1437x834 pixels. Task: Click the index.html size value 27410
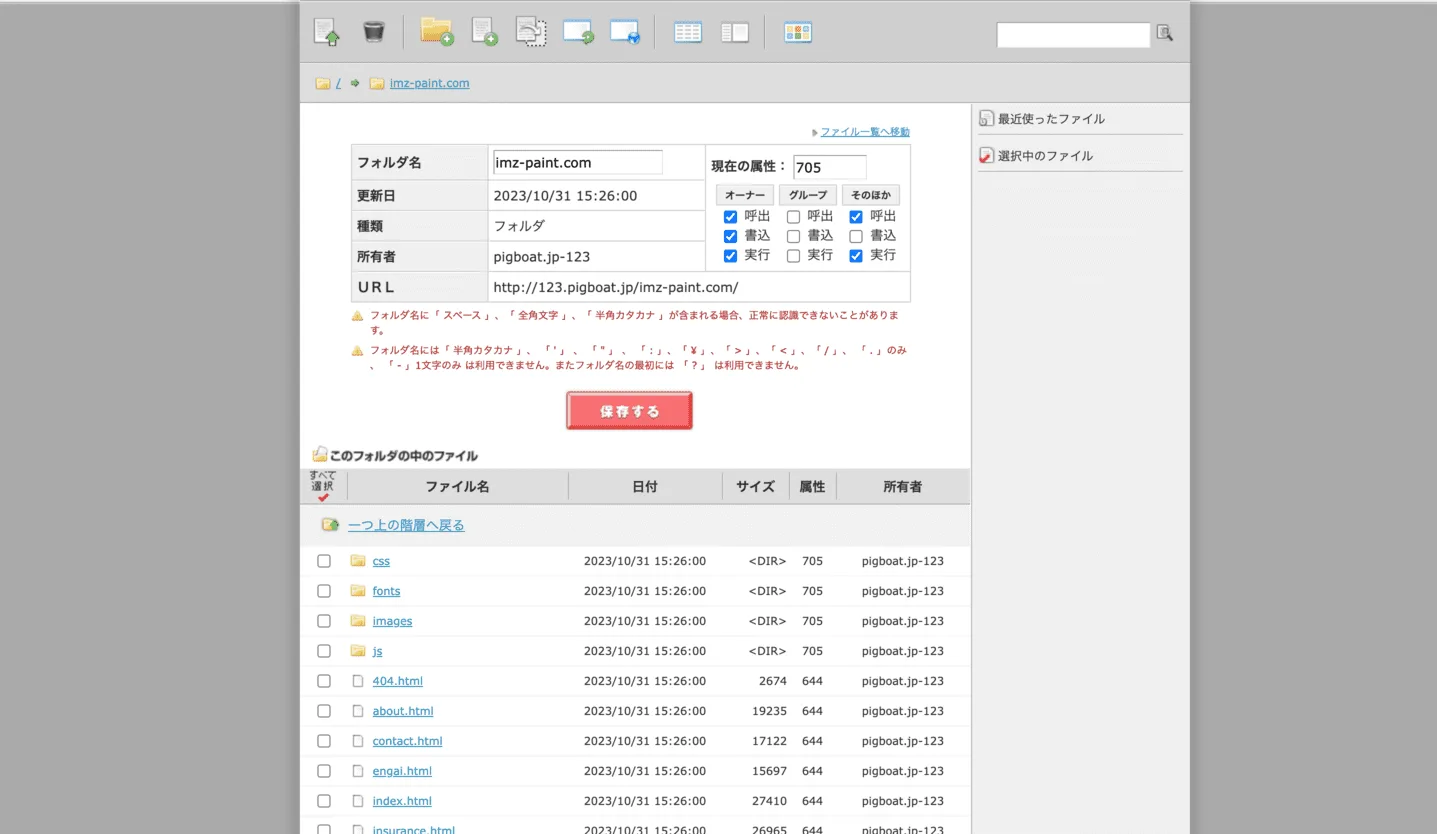tap(769, 801)
